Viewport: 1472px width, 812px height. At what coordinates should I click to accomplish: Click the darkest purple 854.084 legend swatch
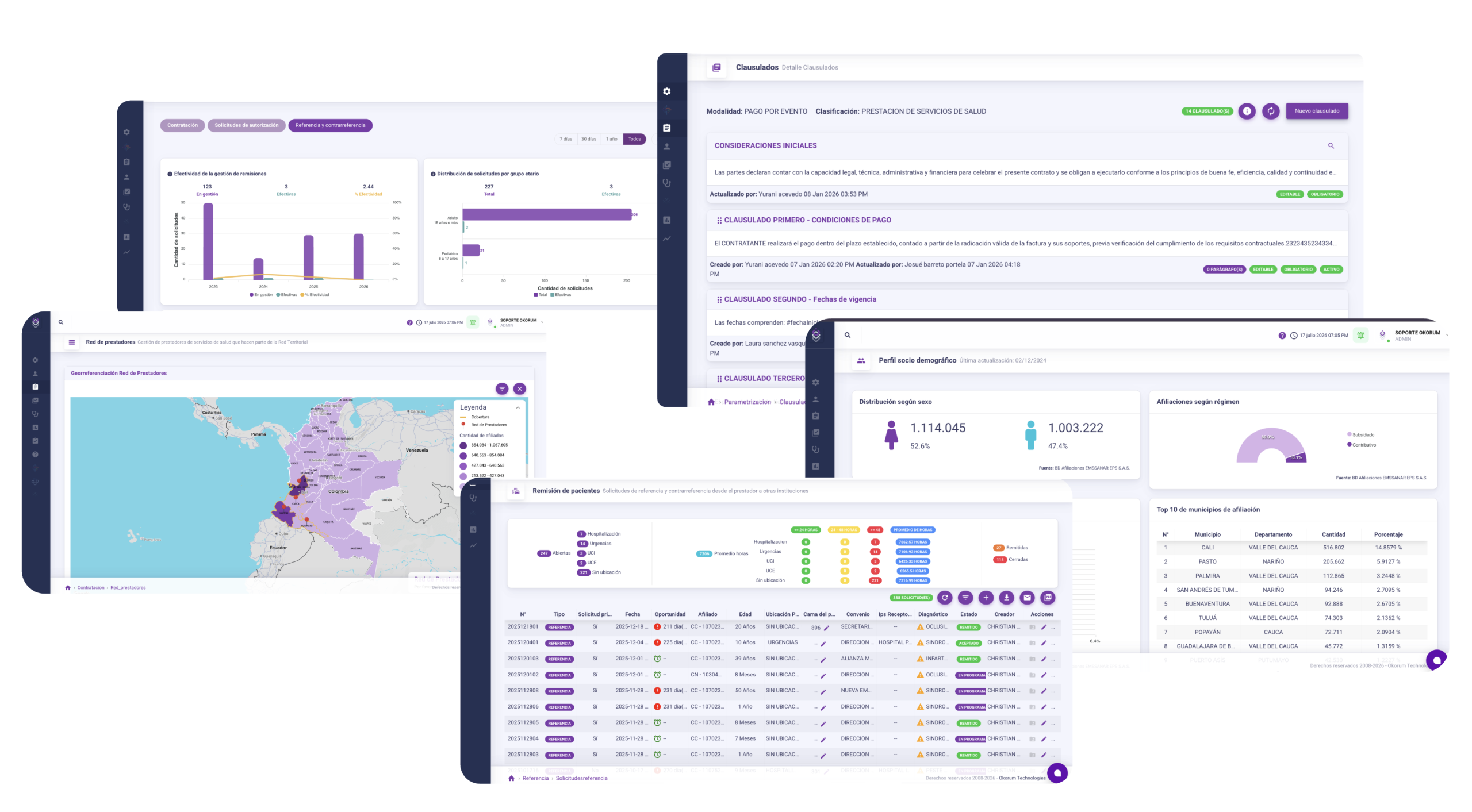(x=463, y=445)
